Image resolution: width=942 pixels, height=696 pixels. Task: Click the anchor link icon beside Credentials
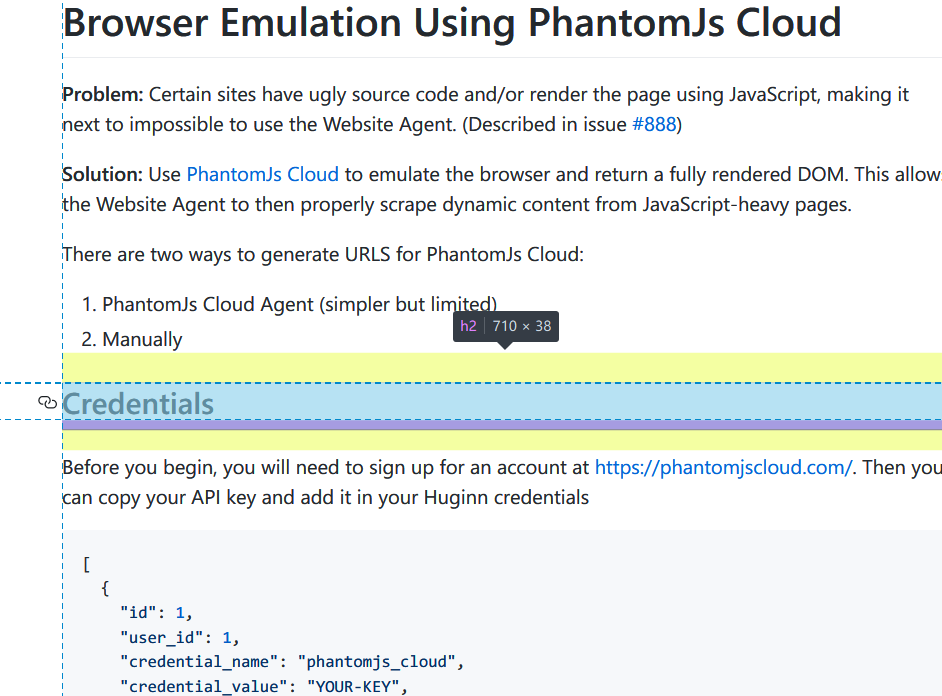[x=47, y=402]
